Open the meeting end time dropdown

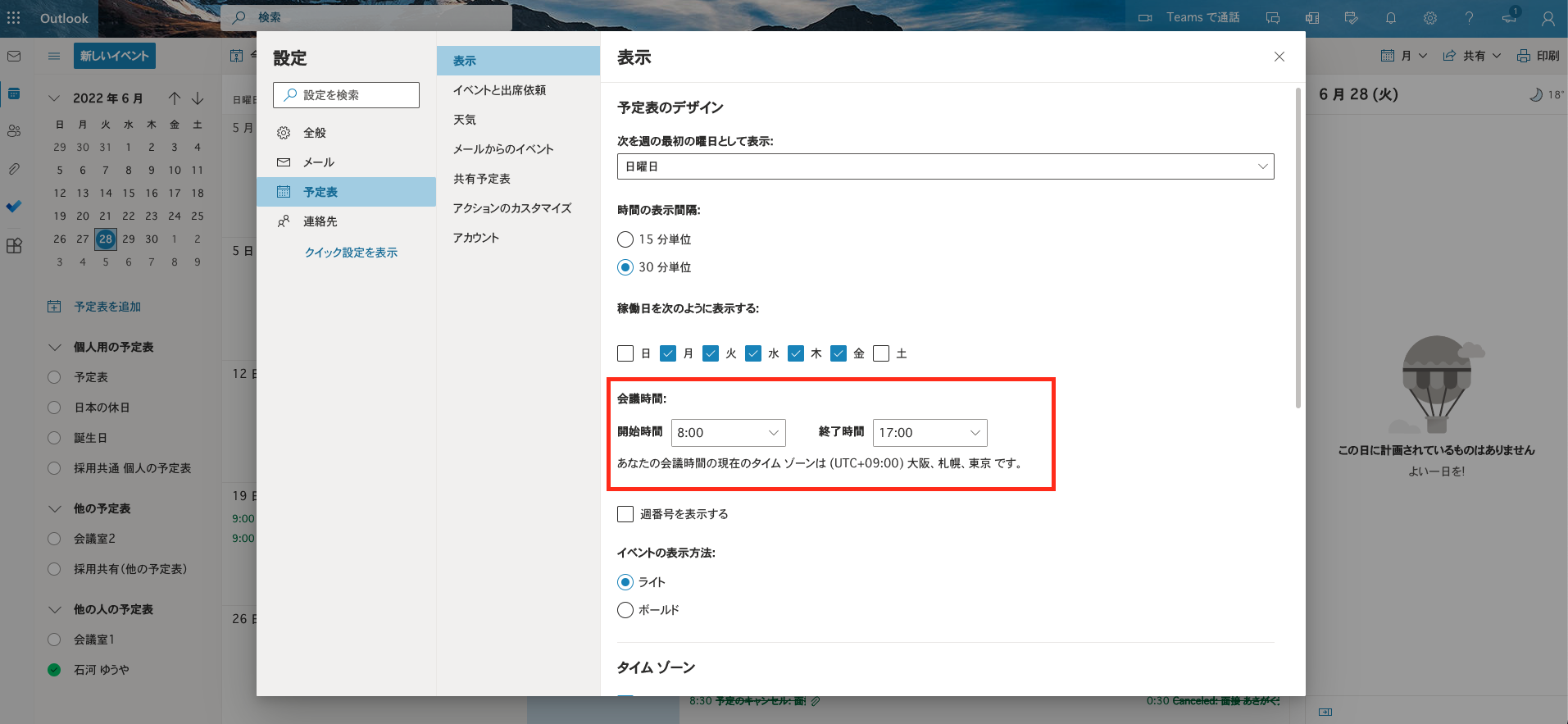coord(929,433)
